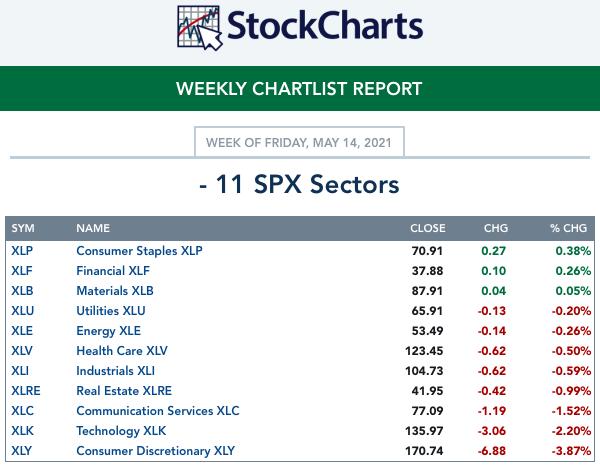
Task: Open the Financial XLF name link
Action: 113,270
